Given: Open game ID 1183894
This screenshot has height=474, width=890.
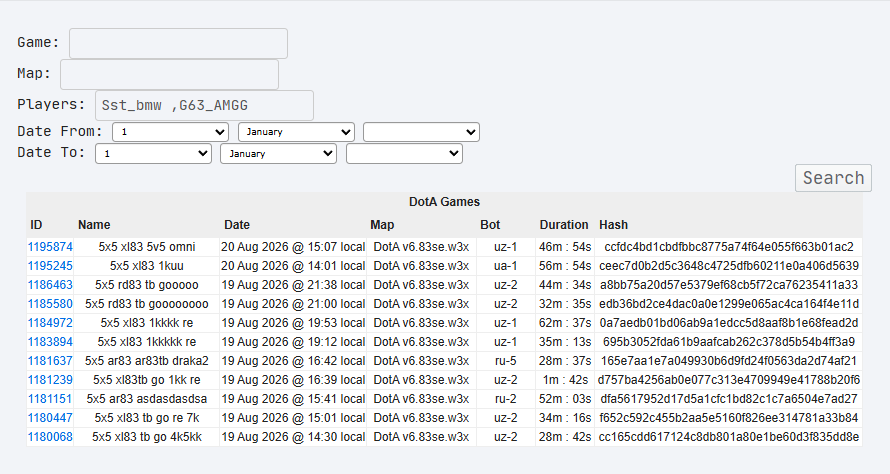Looking at the screenshot, I should [50, 342].
